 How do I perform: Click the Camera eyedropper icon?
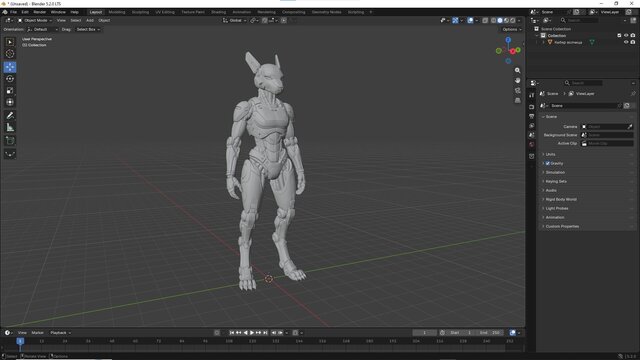[x=630, y=127]
